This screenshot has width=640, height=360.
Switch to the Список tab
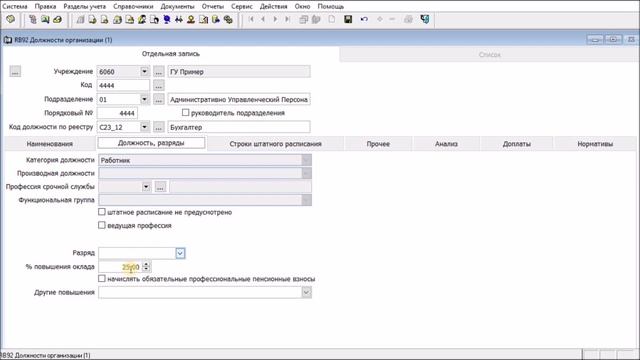[x=489, y=54]
